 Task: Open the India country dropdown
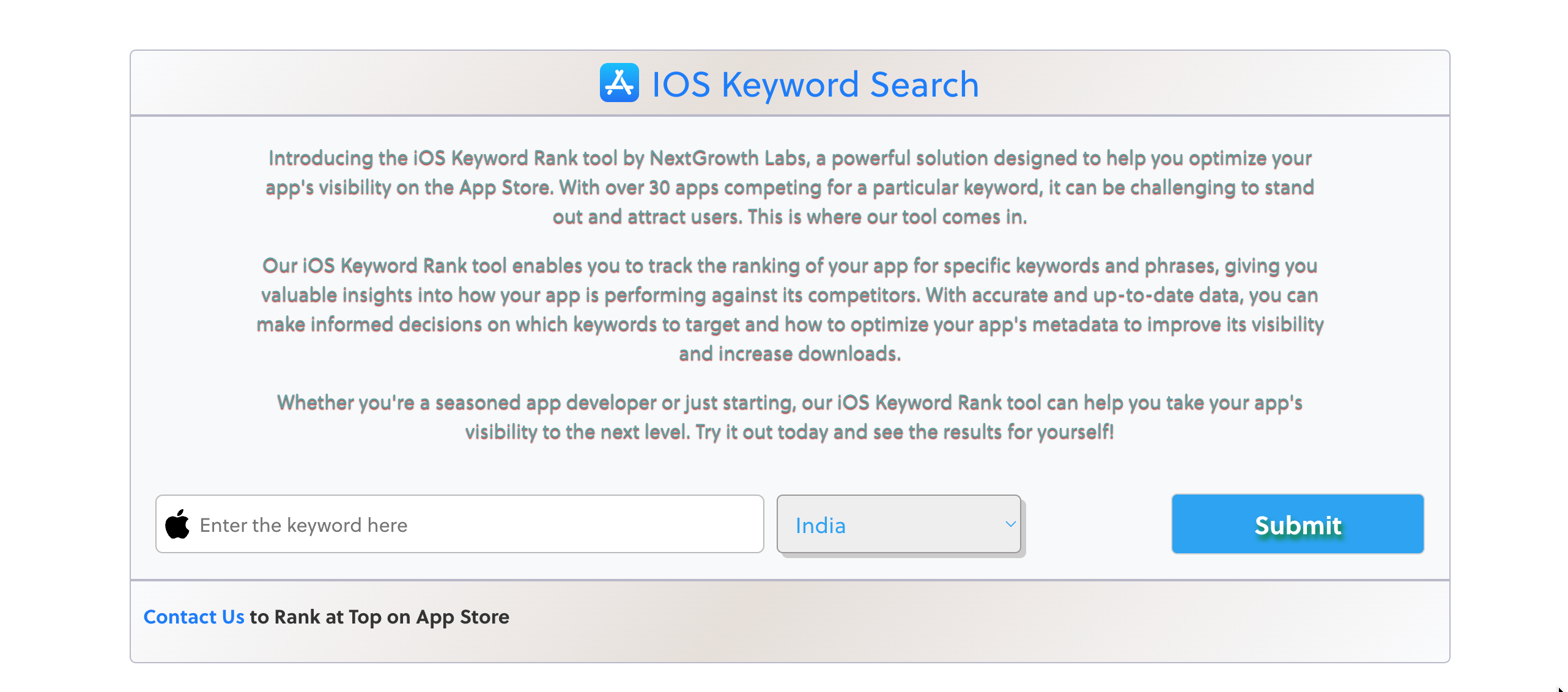pos(898,525)
